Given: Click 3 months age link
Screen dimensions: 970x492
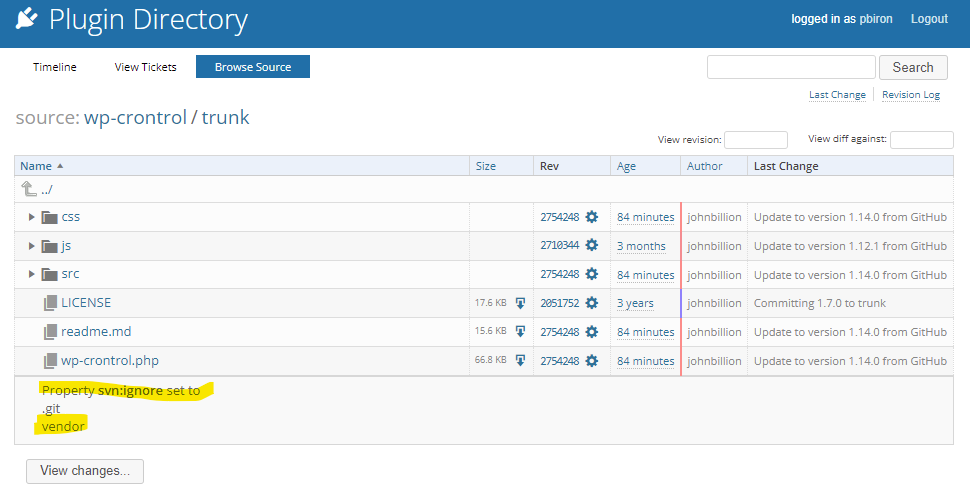Looking at the screenshot, I should (642, 246).
